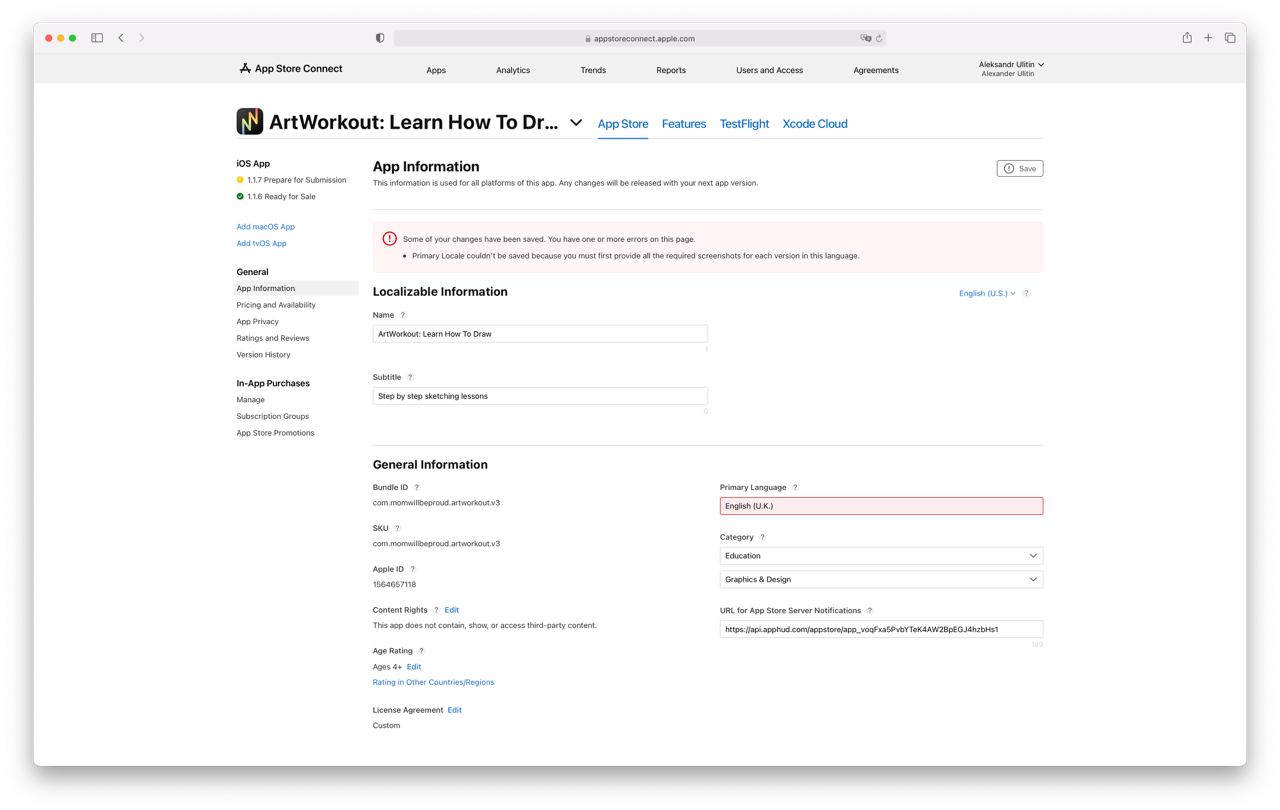
Task: Open App Store Promotions in sidebar
Action: [x=275, y=433]
